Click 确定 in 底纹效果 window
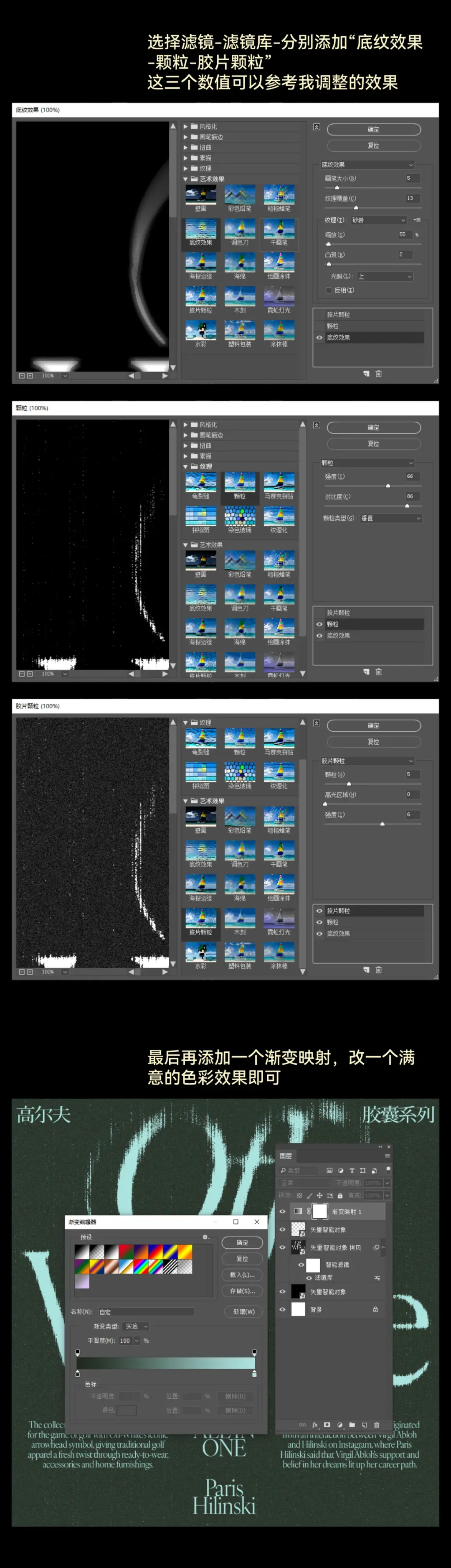The width and height of the screenshot is (451, 1568). coord(374,130)
